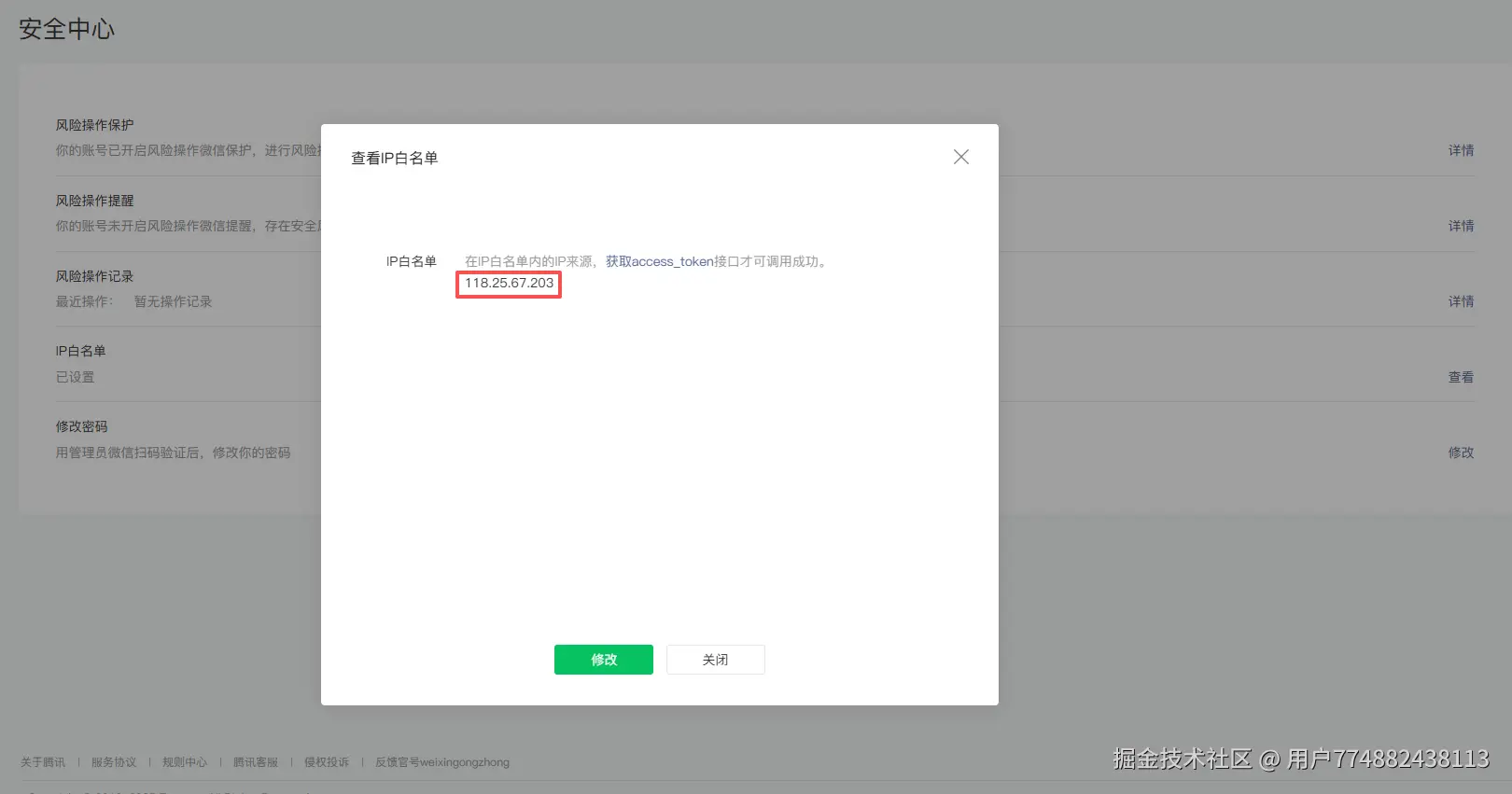The image size is (1512, 794).
Task: Click the 关闭 button in the dialog
Action: click(716, 660)
